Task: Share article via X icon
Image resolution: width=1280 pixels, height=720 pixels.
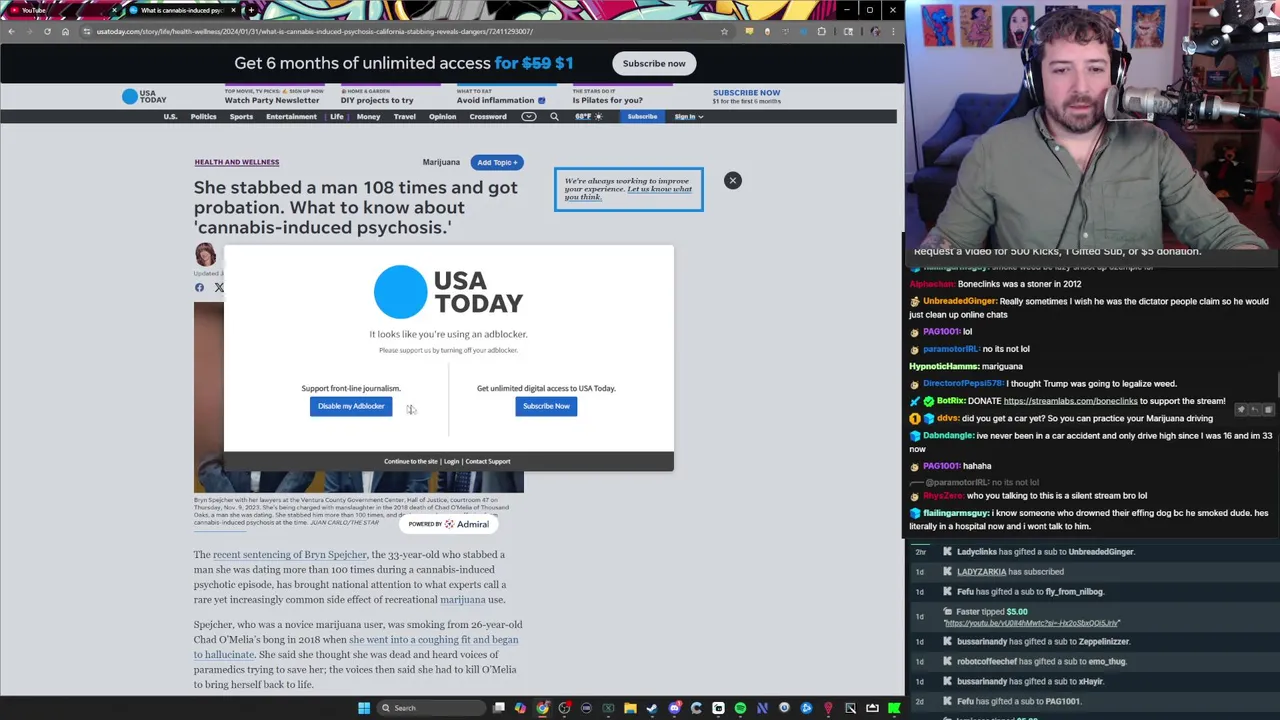Action: point(219,288)
